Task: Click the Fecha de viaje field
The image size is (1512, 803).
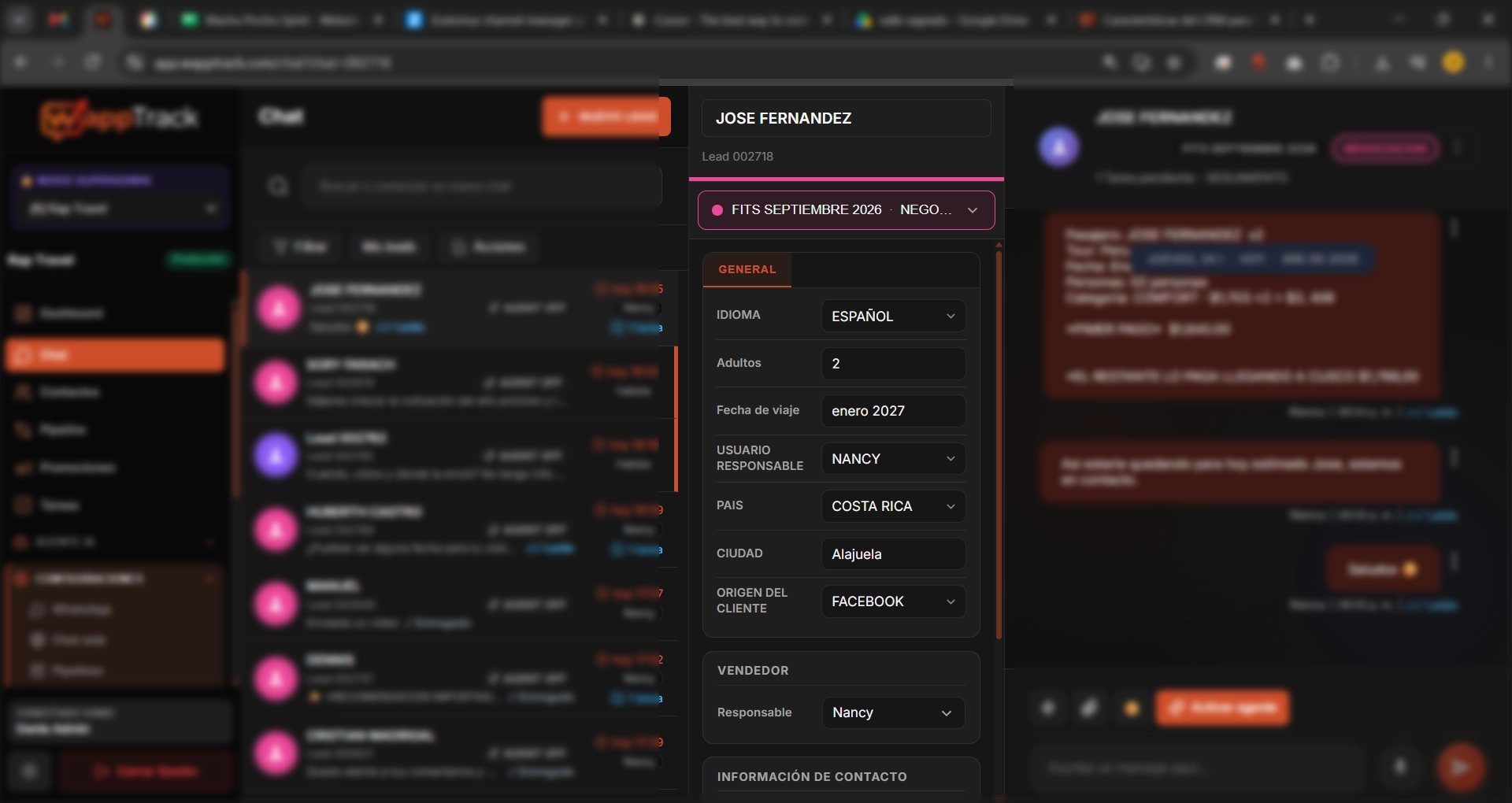Action: pos(893,411)
